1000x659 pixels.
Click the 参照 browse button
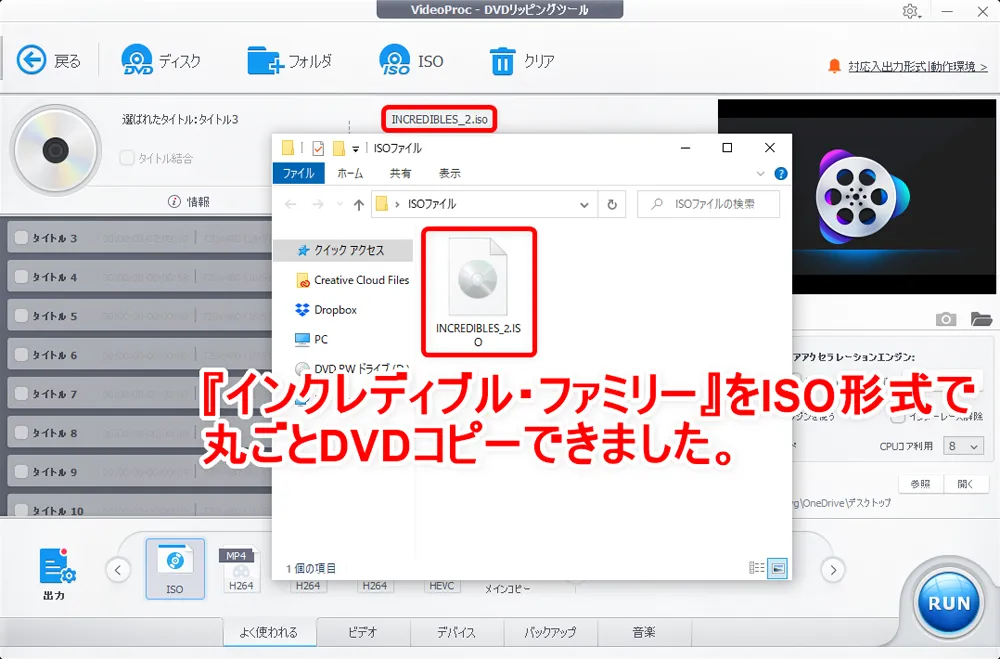[x=920, y=484]
